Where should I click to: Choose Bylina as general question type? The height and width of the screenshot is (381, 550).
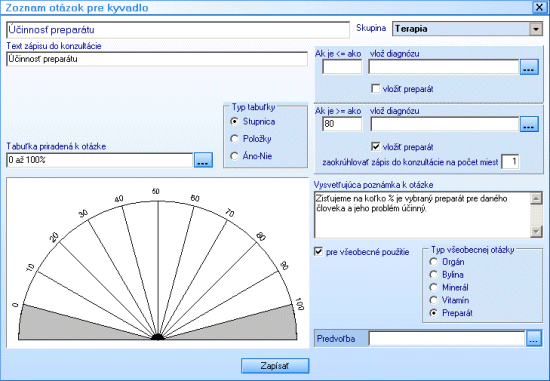(x=434, y=274)
